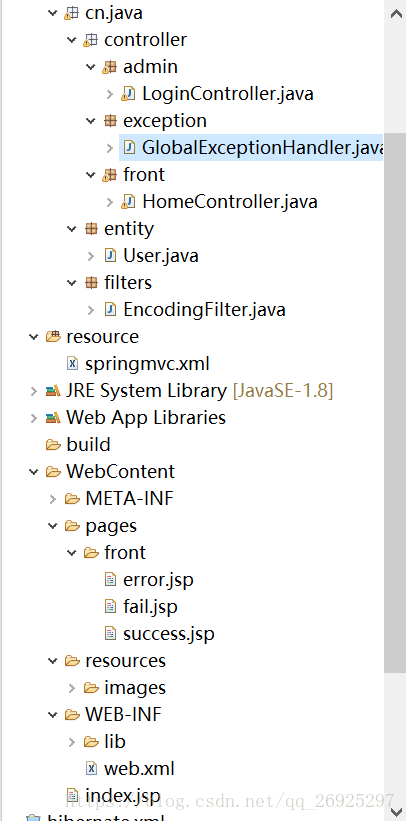Select success.jsp under front folder
This screenshot has width=406, height=821.
coord(169,634)
